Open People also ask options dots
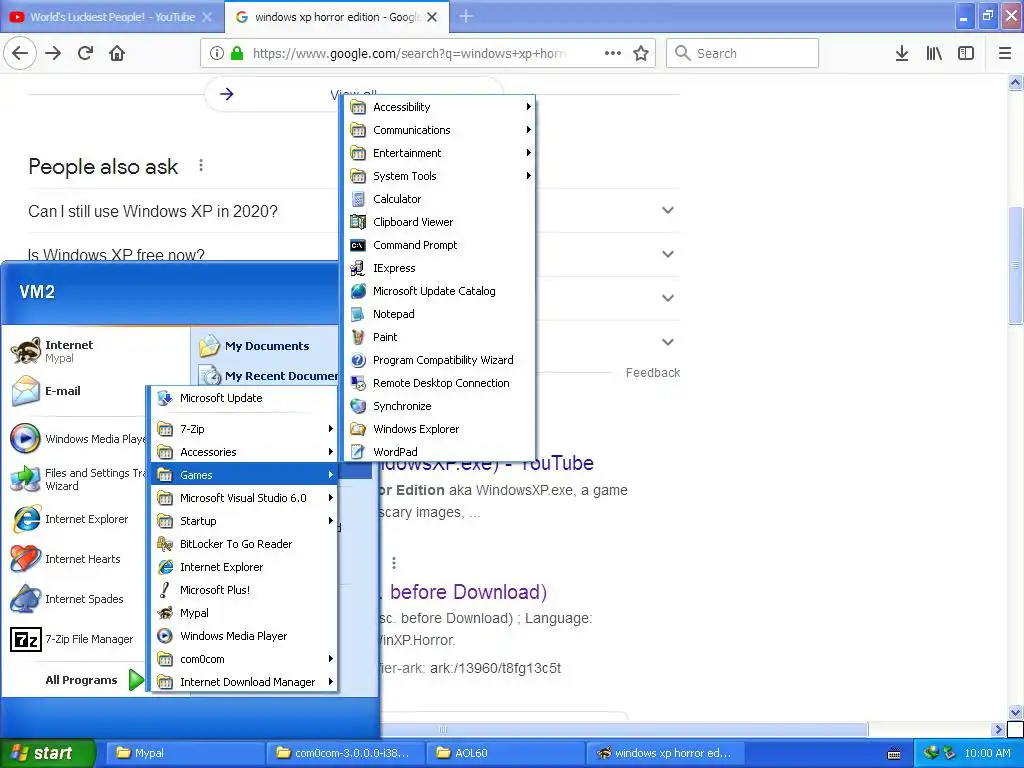 pyautogui.click(x=201, y=166)
